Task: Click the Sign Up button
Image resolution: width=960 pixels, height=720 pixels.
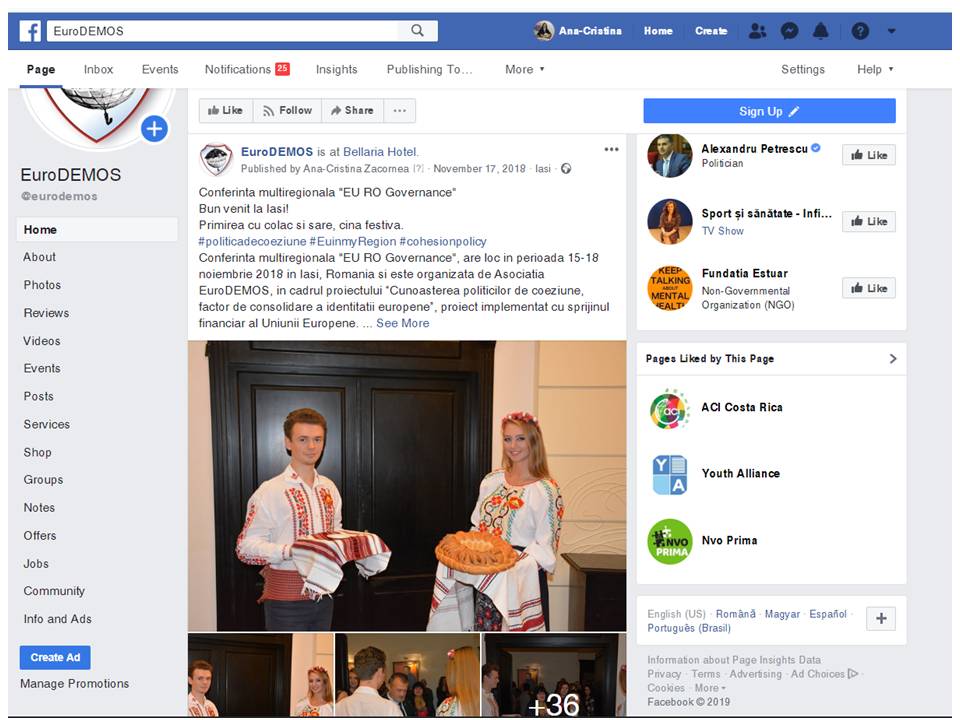Action: pos(769,111)
